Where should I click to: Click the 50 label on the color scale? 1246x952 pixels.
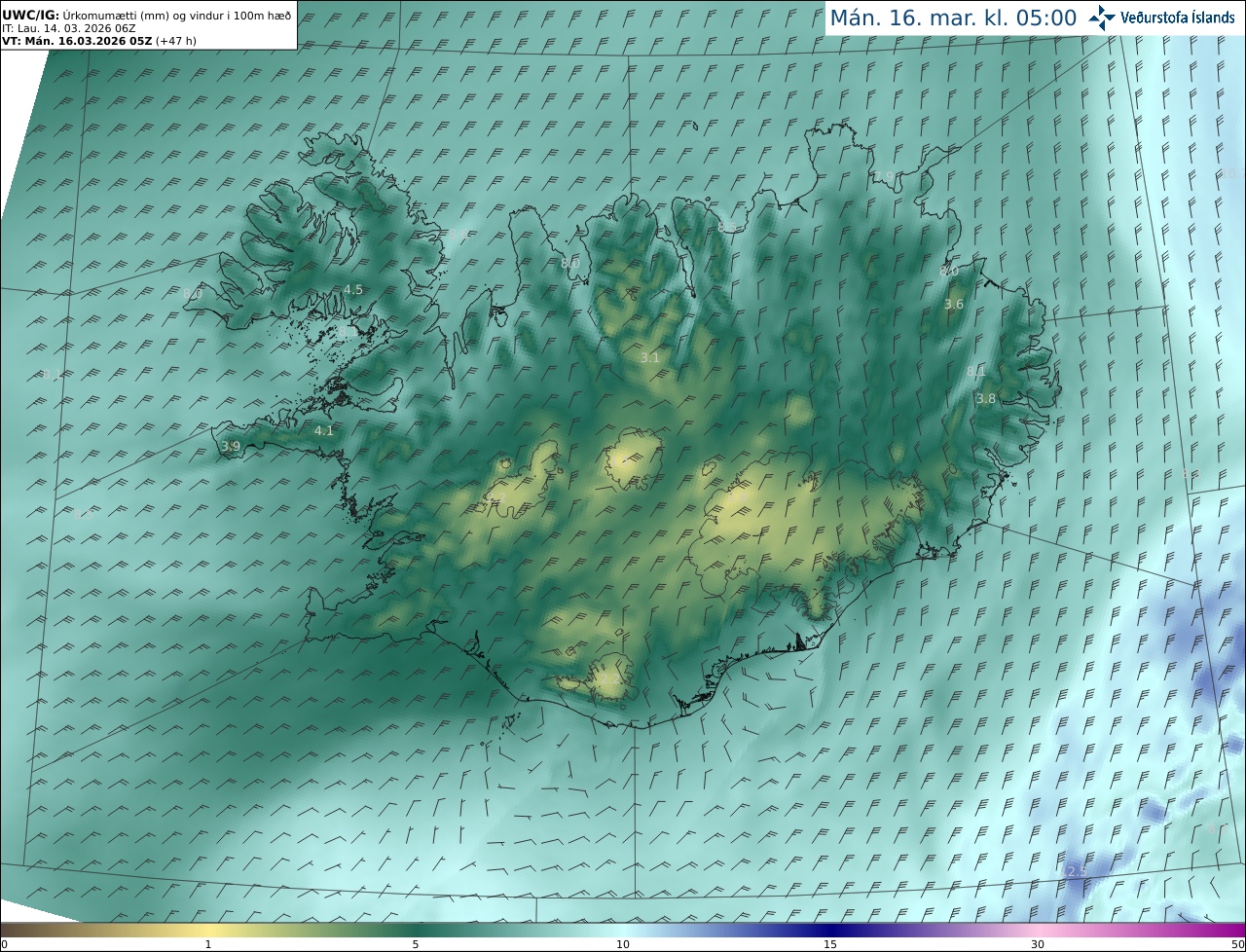(1237, 944)
